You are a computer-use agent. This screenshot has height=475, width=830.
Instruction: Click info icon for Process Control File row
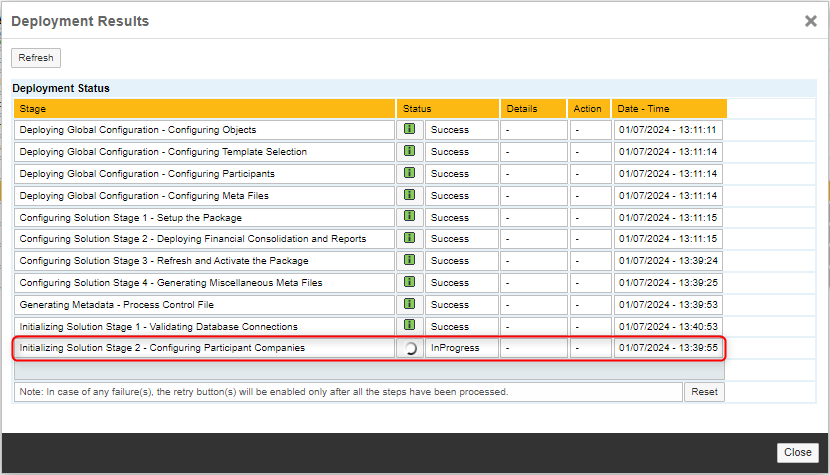[409, 304]
